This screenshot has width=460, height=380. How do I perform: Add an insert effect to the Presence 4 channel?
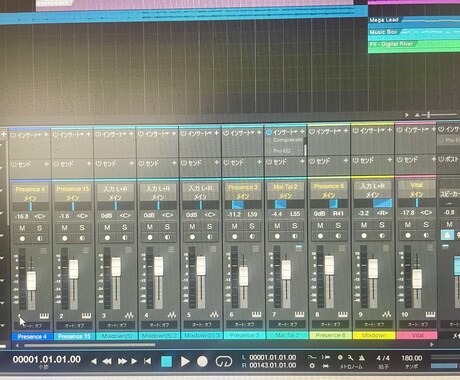point(46,135)
